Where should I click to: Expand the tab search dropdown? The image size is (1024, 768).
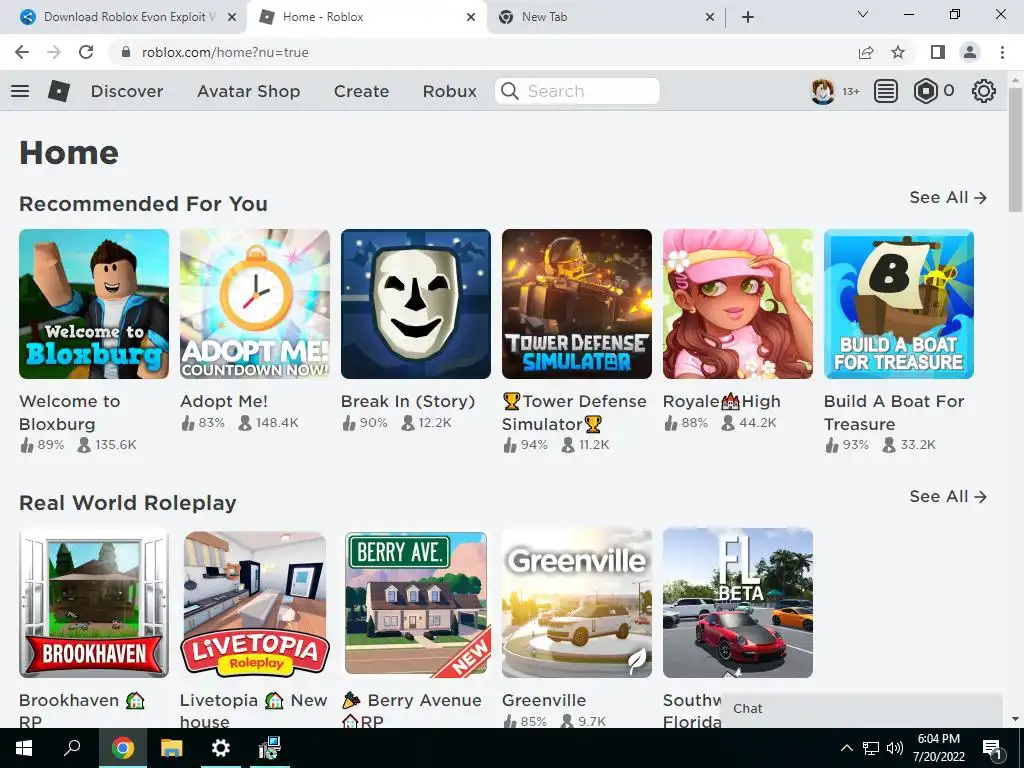click(x=863, y=14)
